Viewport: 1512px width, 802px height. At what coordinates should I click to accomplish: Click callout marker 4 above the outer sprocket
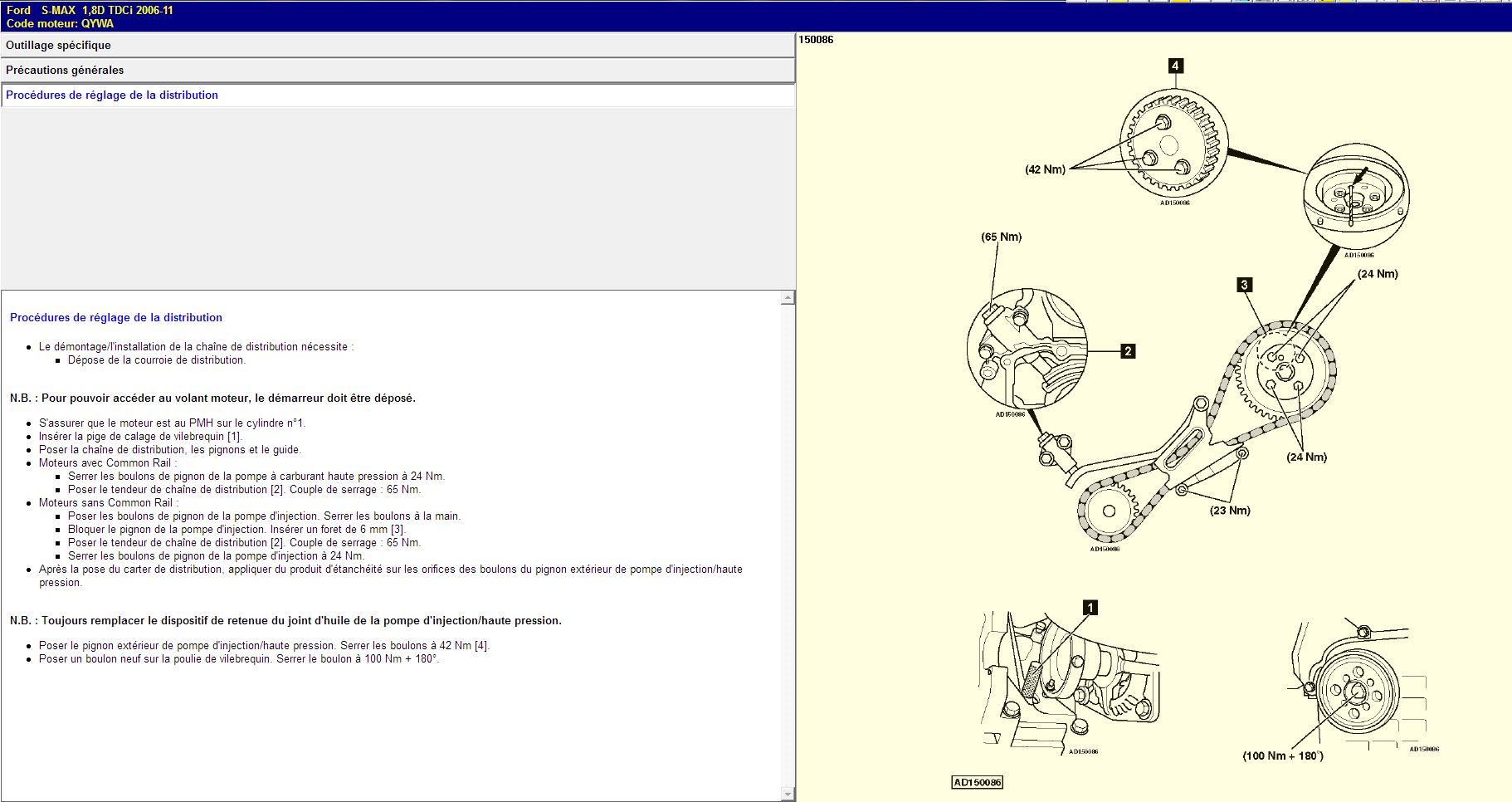click(1175, 66)
